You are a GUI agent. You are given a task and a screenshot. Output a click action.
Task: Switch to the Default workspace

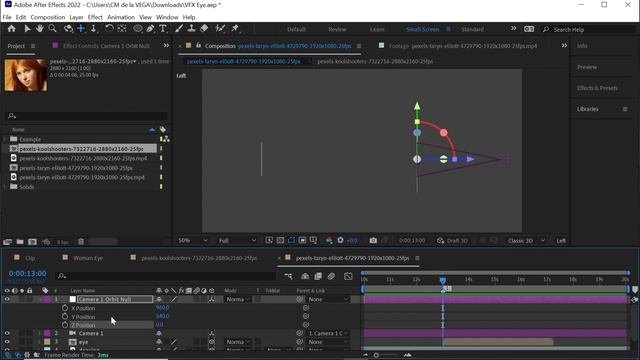[296, 29]
